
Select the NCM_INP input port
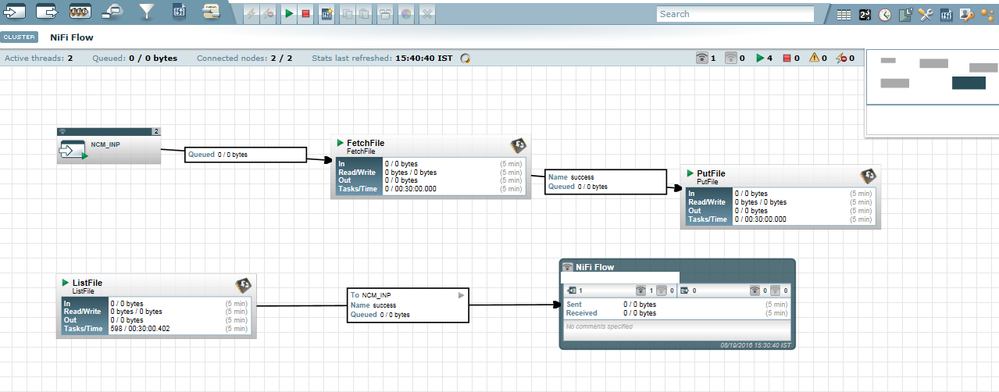coord(108,146)
